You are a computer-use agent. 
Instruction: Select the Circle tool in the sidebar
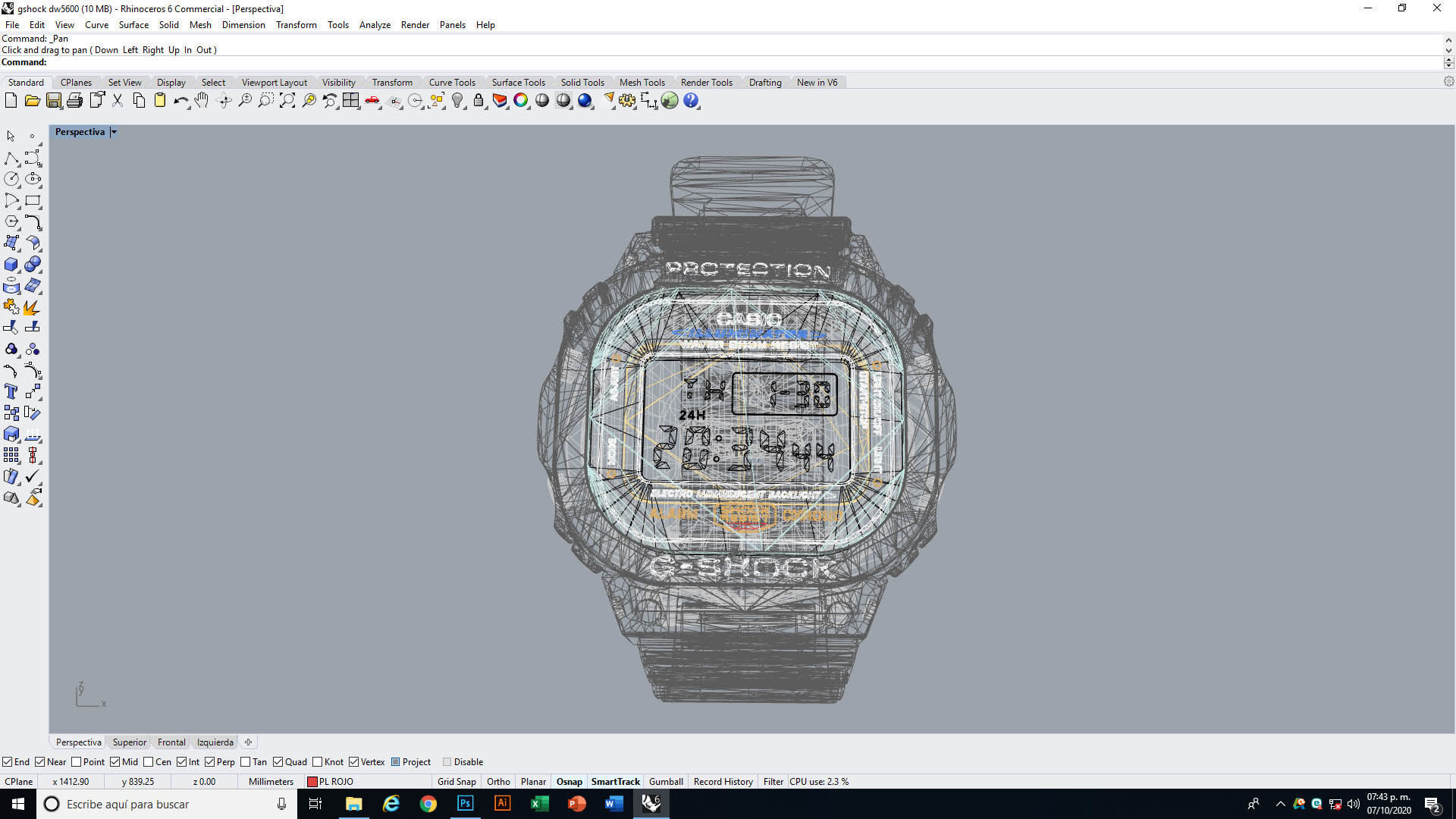(11, 179)
